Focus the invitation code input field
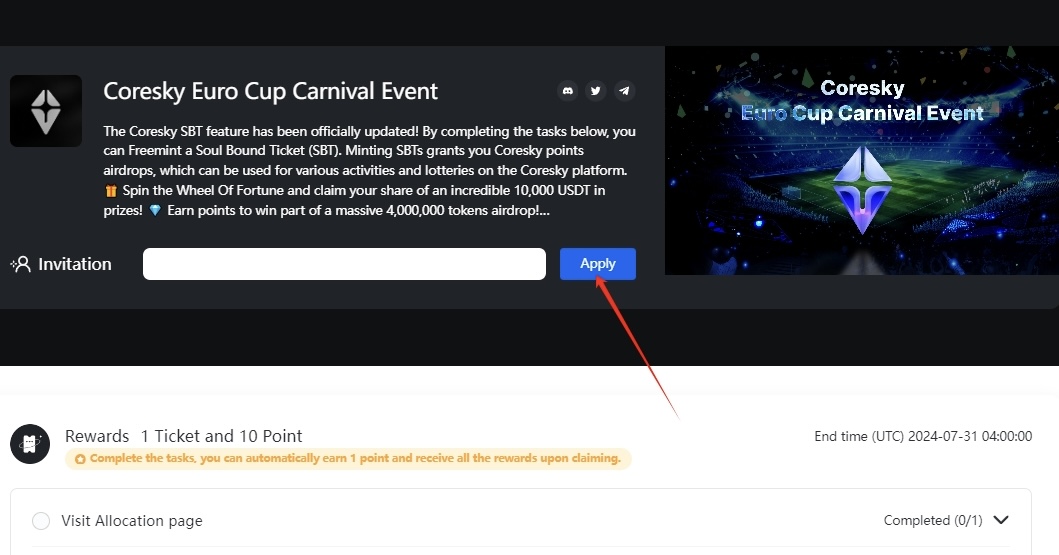The image size is (1059, 555). click(344, 263)
